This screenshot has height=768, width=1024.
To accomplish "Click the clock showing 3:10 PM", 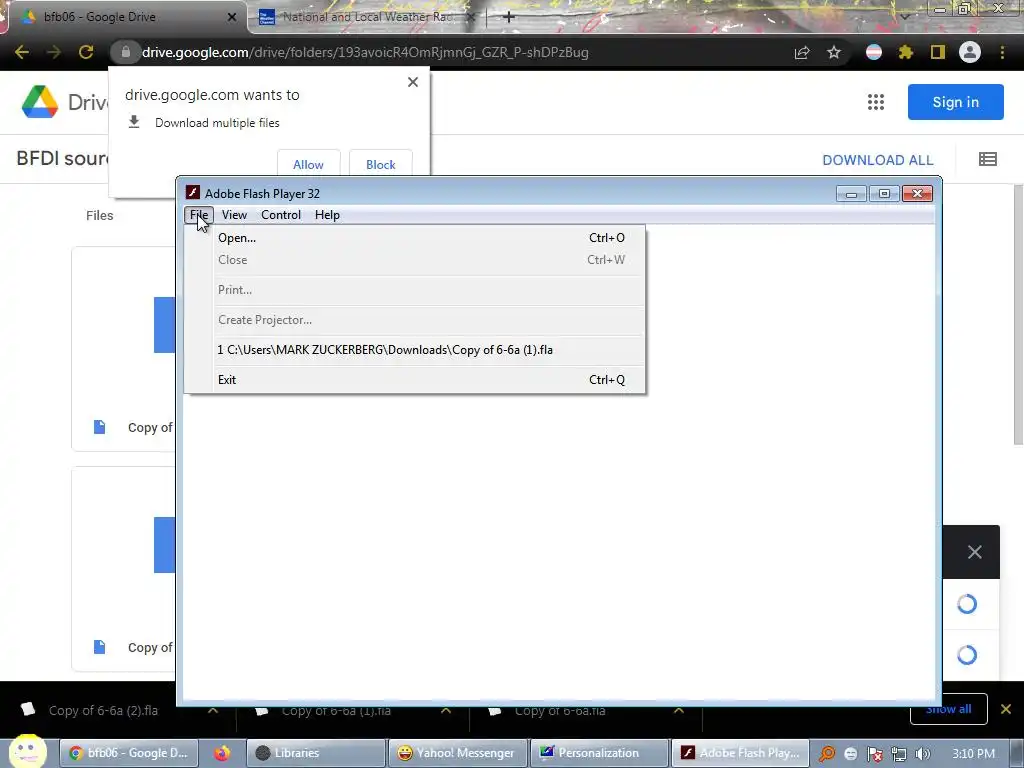I will (x=973, y=754).
